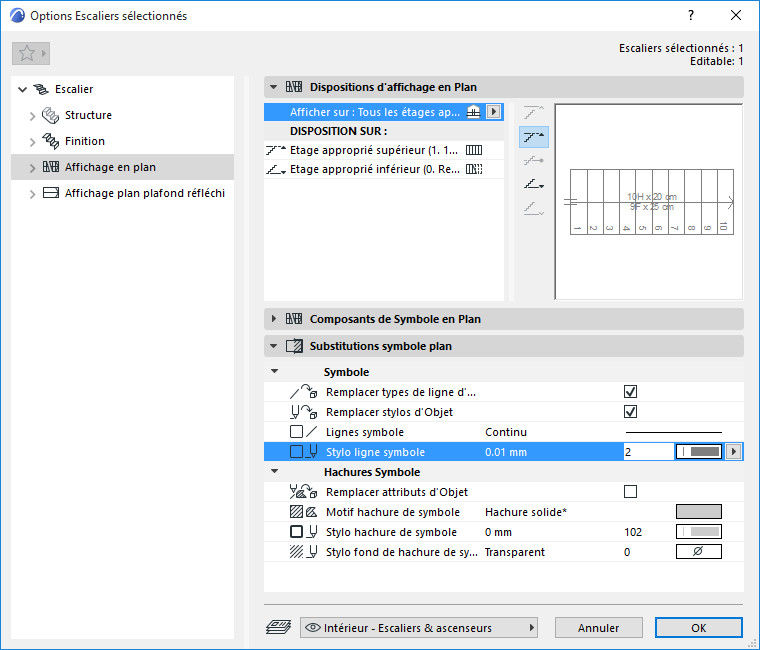
Task: Collapse the Symbole group
Action: (274, 371)
